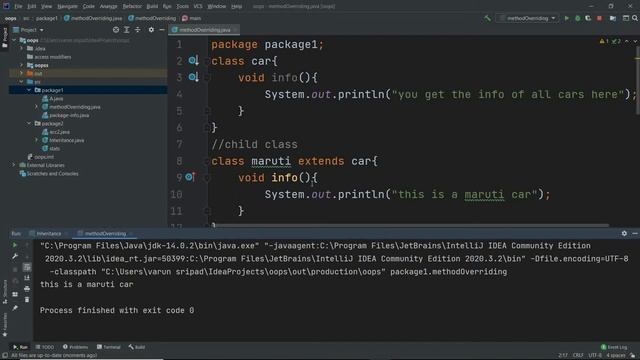Image resolution: width=640 pixels, height=360 pixels.
Task: Click the warnings indicator in editor corner
Action: point(604,41)
